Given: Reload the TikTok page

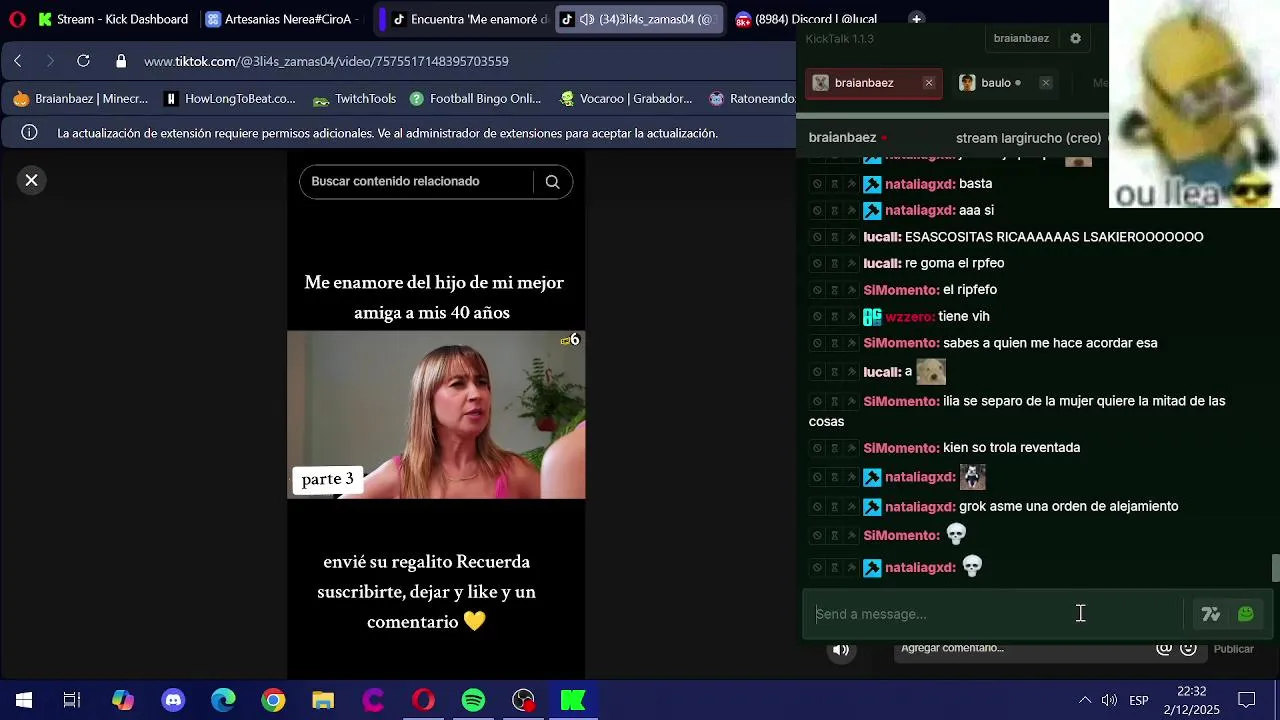Looking at the screenshot, I should point(84,61).
